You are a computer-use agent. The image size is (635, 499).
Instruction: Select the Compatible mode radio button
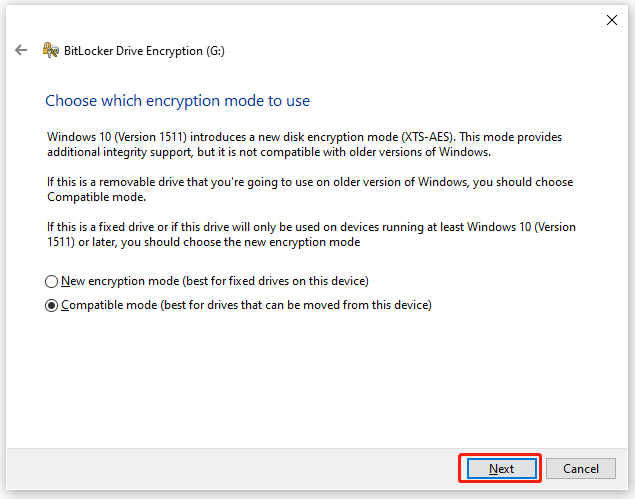point(51,305)
